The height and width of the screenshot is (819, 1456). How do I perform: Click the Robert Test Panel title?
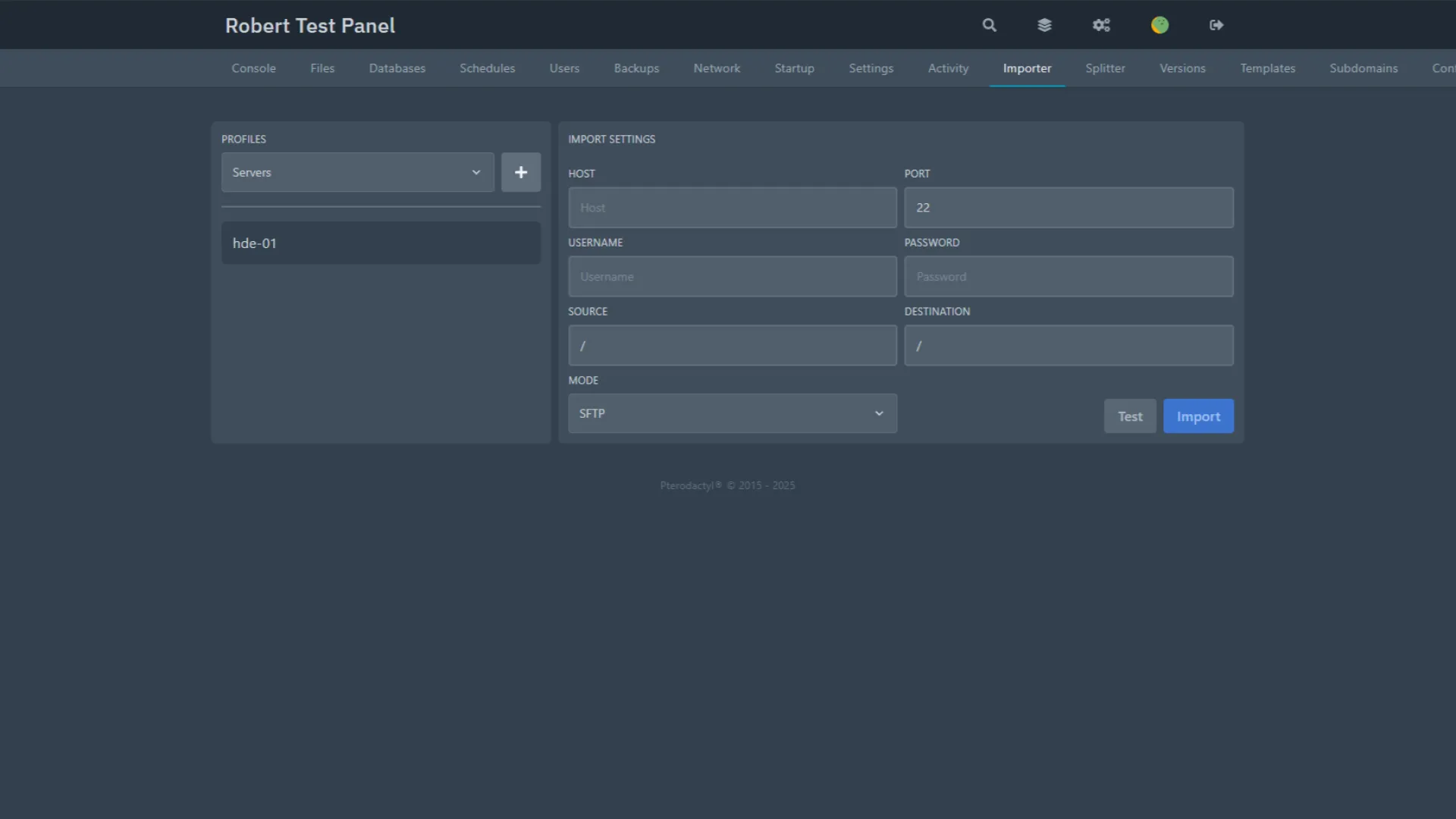point(309,26)
